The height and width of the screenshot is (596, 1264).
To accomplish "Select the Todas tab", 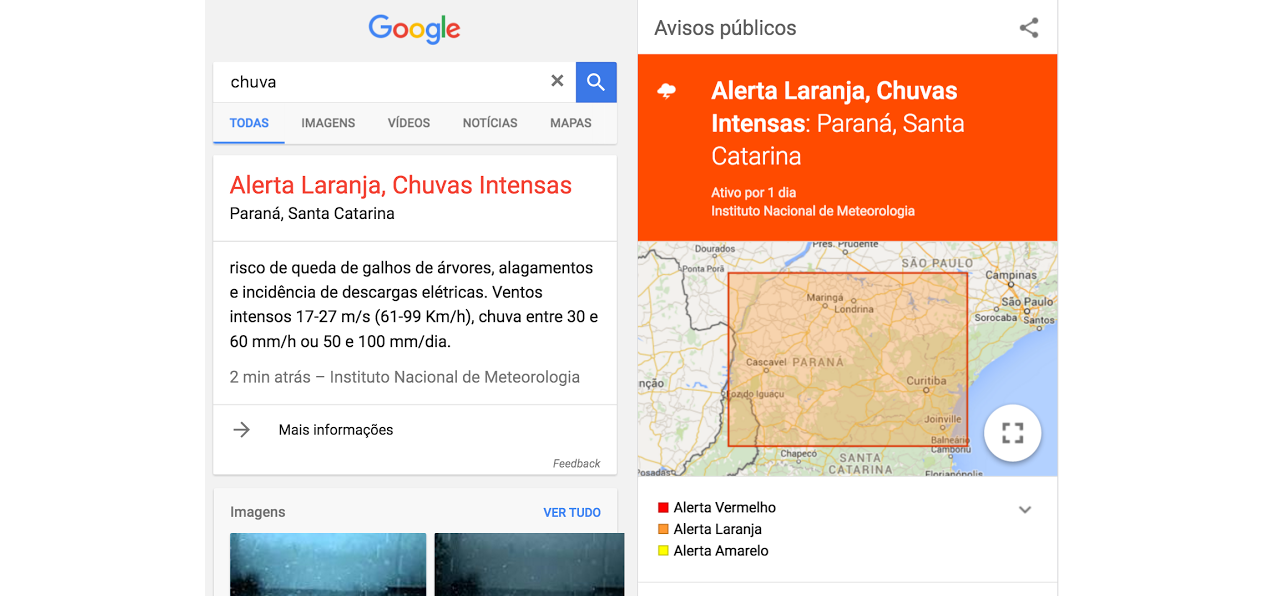I will click(x=249, y=123).
